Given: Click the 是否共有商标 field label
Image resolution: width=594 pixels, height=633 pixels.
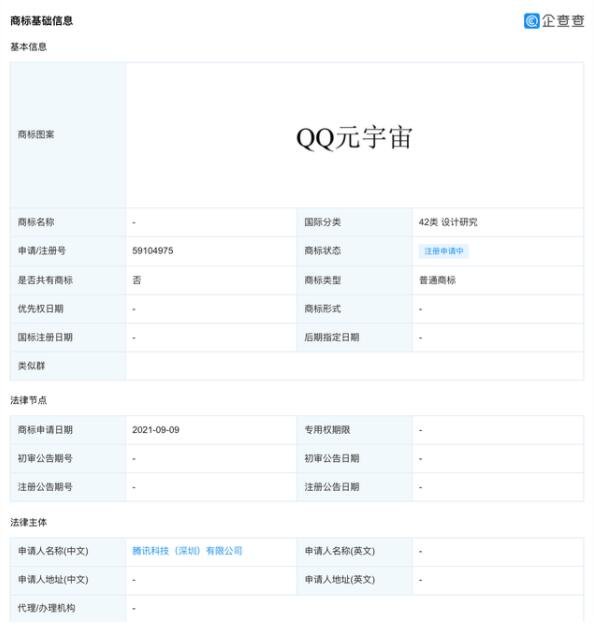Looking at the screenshot, I should pyautogui.click(x=45, y=280).
